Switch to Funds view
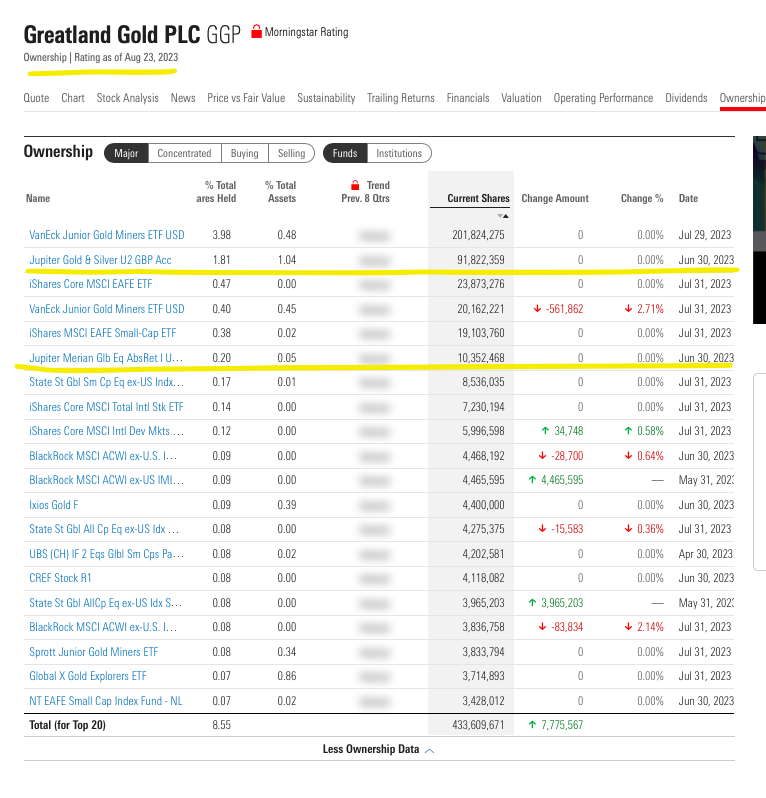Image resolution: width=766 pixels, height=798 pixels. pyautogui.click(x=345, y=153)
